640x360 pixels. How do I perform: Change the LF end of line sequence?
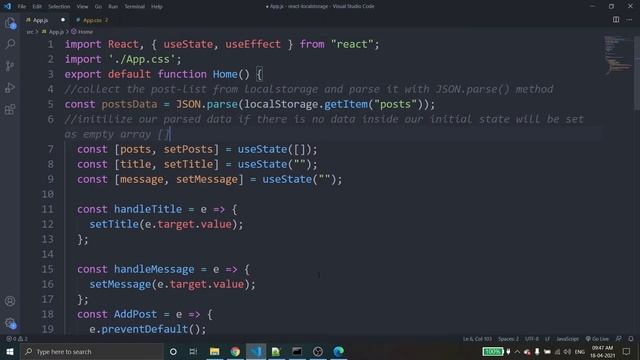[x=547, y=339]
